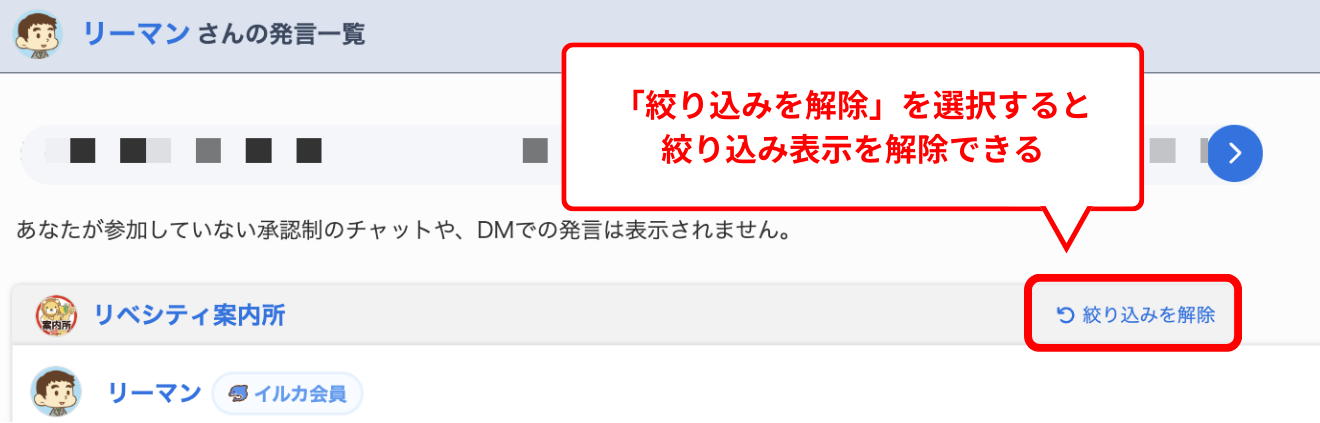Open the リーマン name in the post
Screen dimensions: 1320x423
(154, 394)
